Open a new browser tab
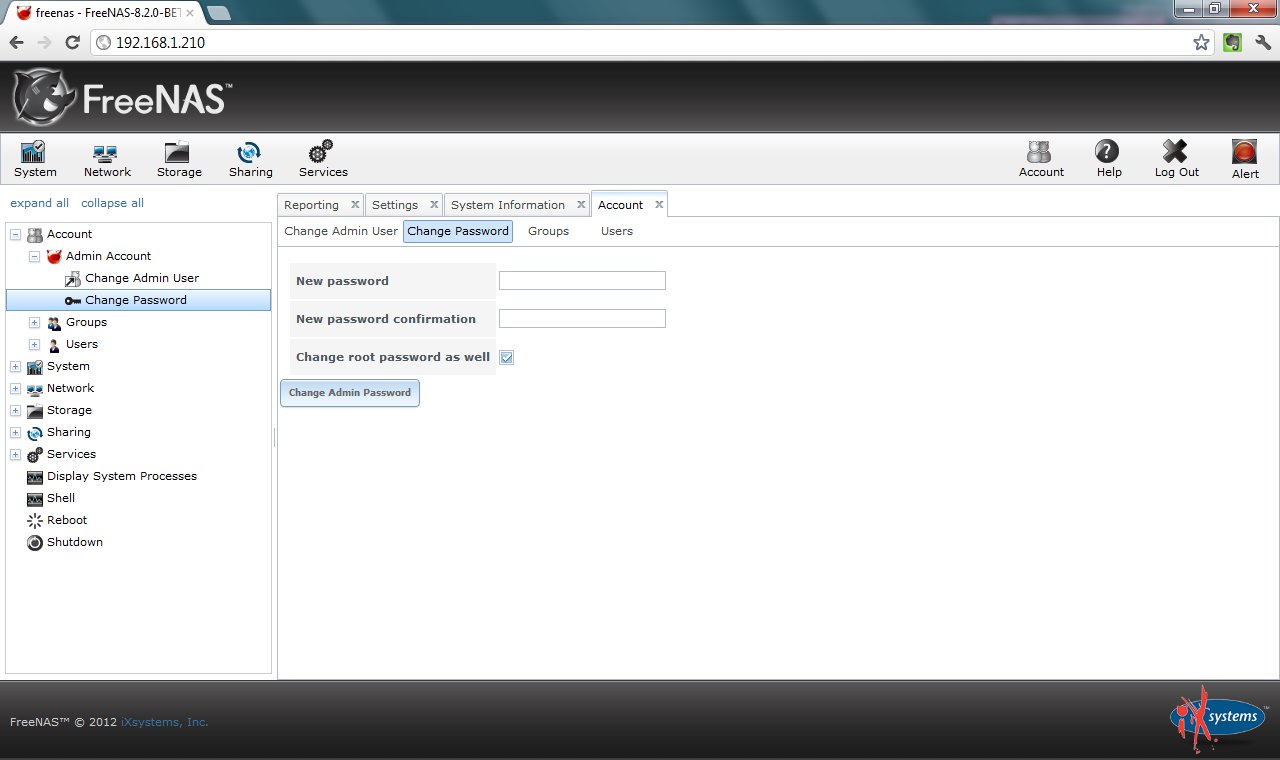Viewport: 1280px width, 760px height. point(218,13)
